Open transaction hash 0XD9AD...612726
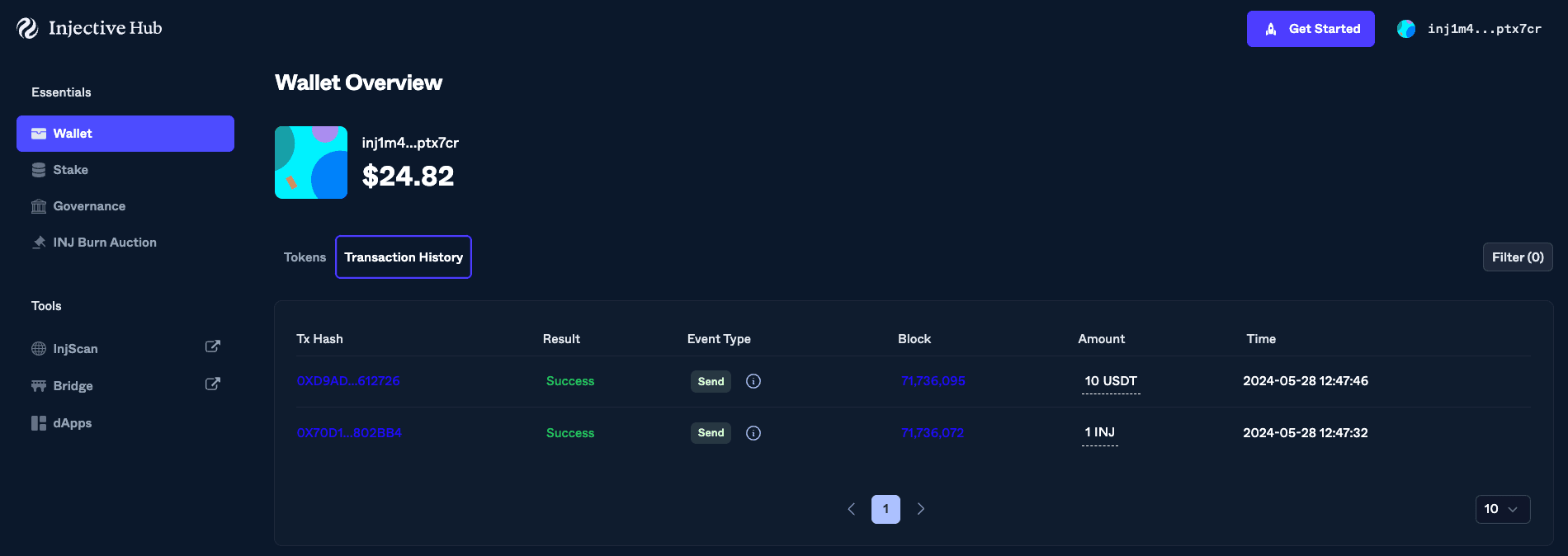1568x556 pixels. click(348, 381)
